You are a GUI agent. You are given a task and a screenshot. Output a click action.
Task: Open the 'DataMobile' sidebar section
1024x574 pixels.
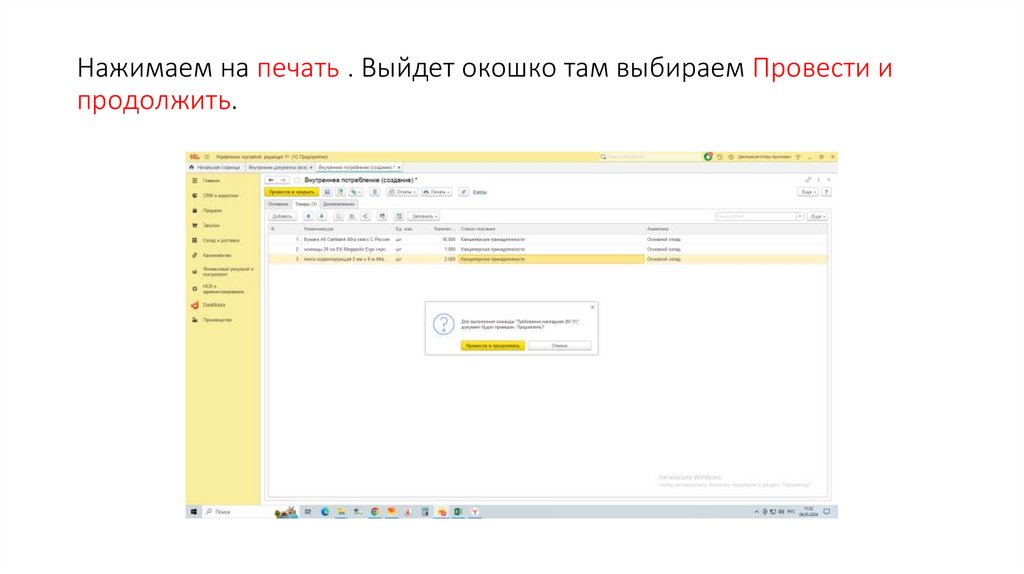[214, 305]
